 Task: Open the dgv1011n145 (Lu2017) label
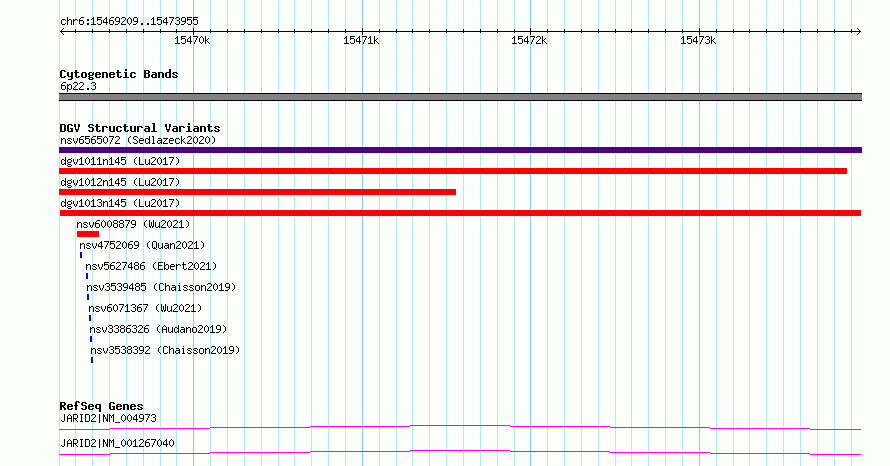120,161
